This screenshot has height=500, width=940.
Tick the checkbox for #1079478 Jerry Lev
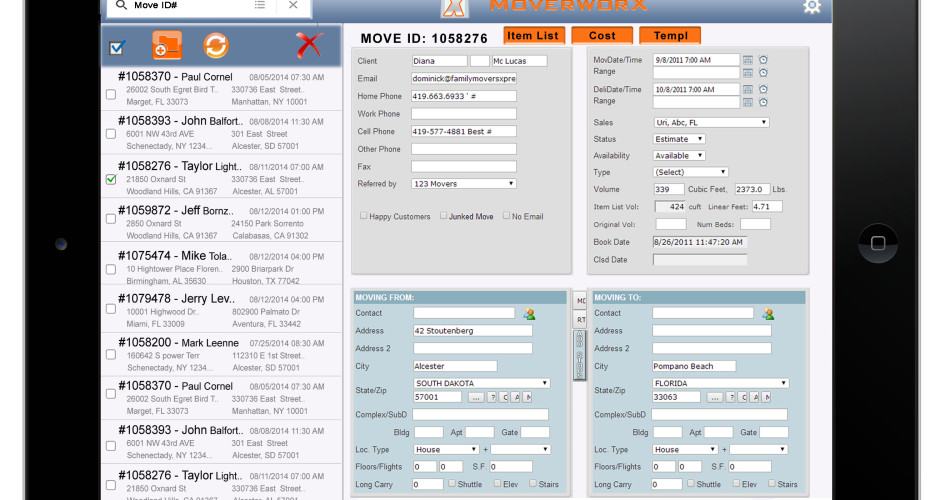pyautogui.click(x=111, y=309)
